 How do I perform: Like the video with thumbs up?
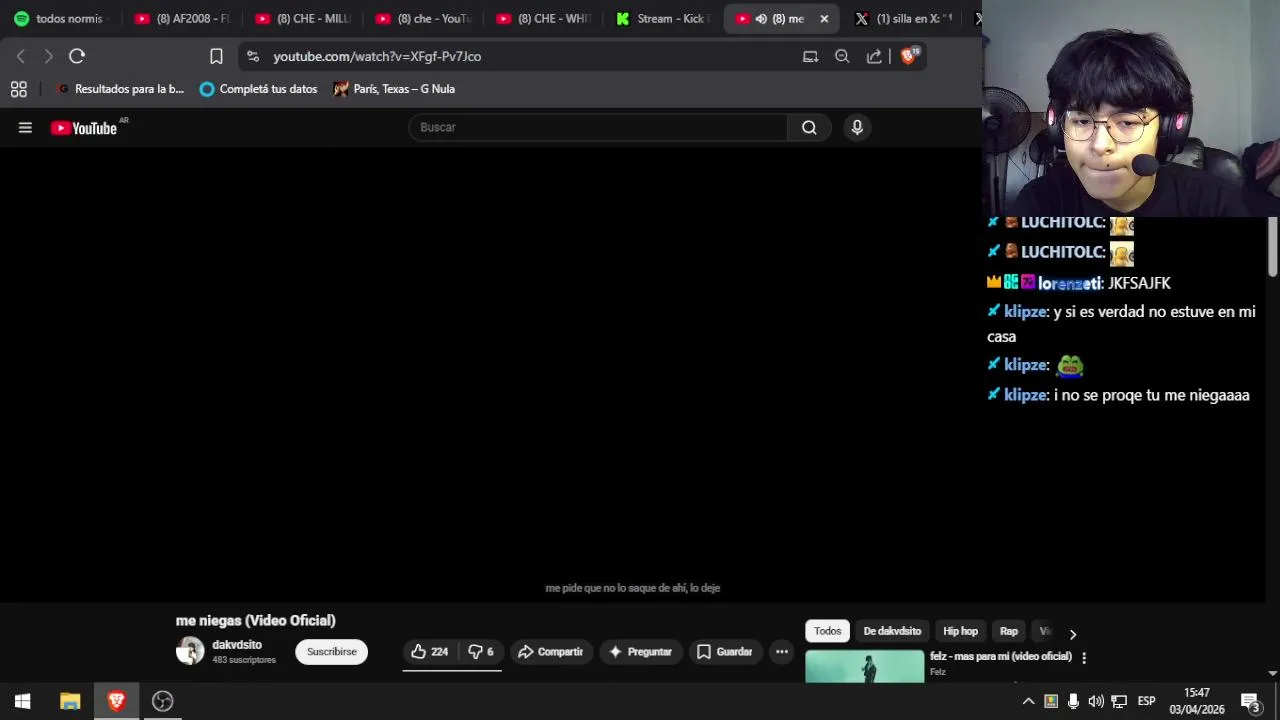(x=429, y=652)
